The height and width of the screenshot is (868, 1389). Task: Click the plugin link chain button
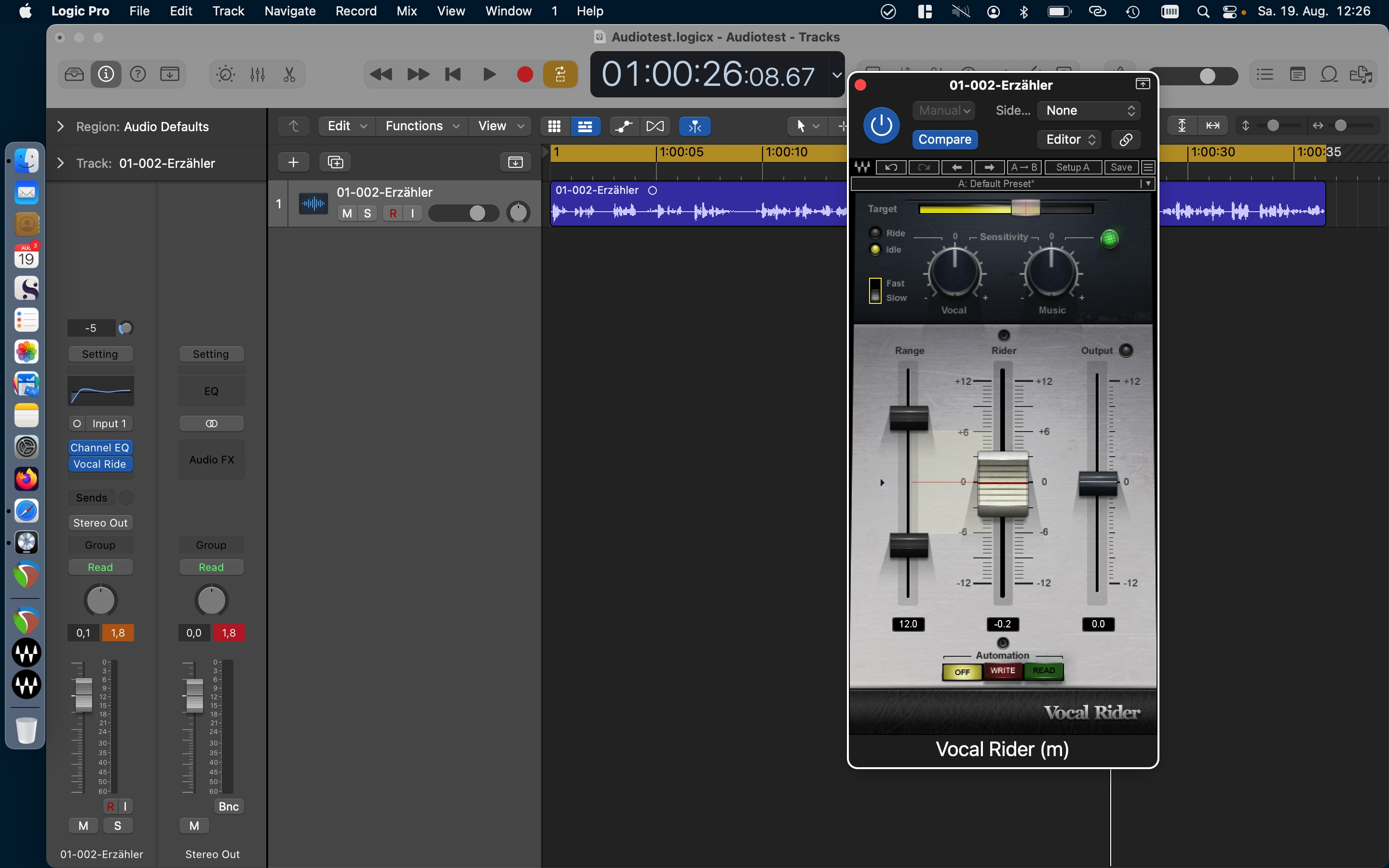pos(1126,139)
